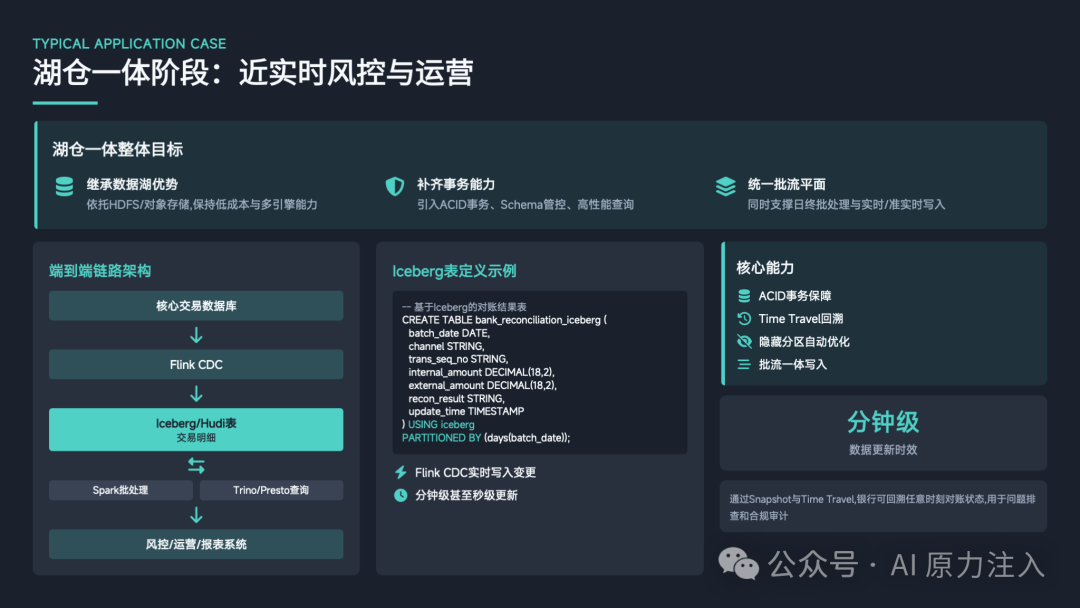
Task: Click the swap arrows icon under Iceberg/Hudi表
Action: pos(196,466)
